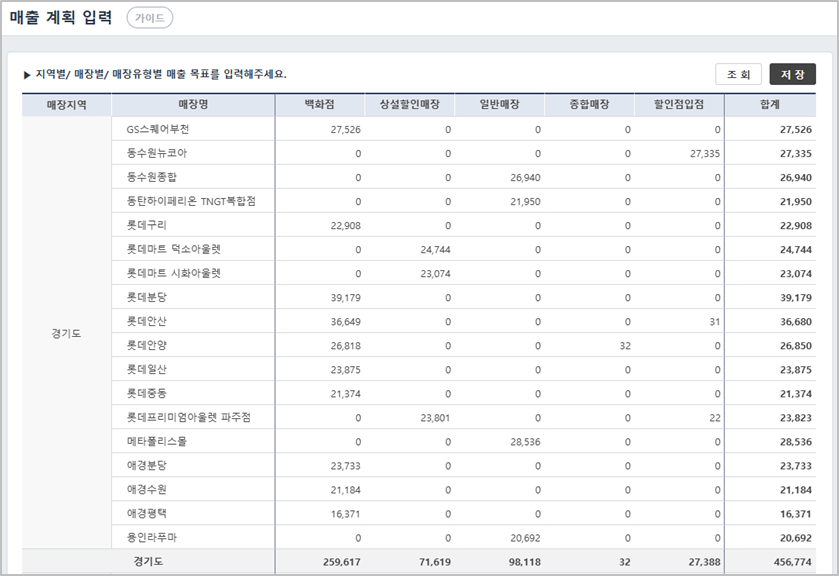
Task: Open the 가이드 guide button
Action: click(x=150, y=18)
